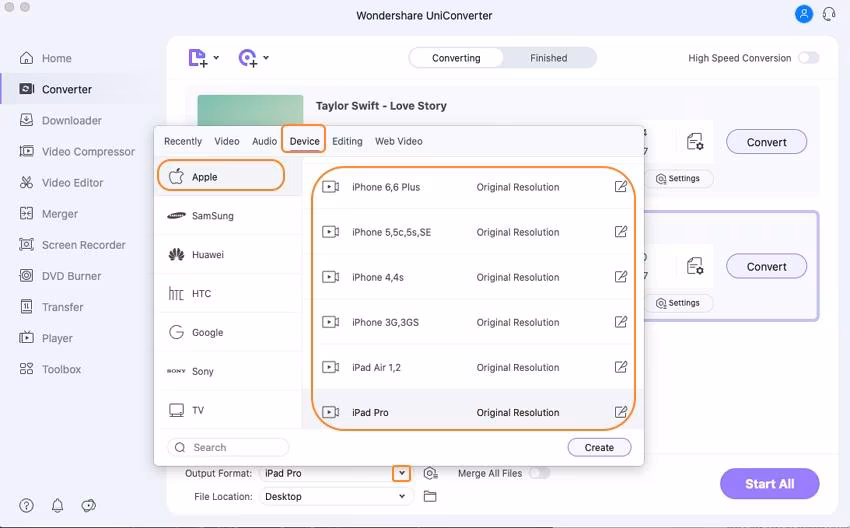Switch to the Editing tab
This screenshot has width=850, height=528.
click(347, 141)
